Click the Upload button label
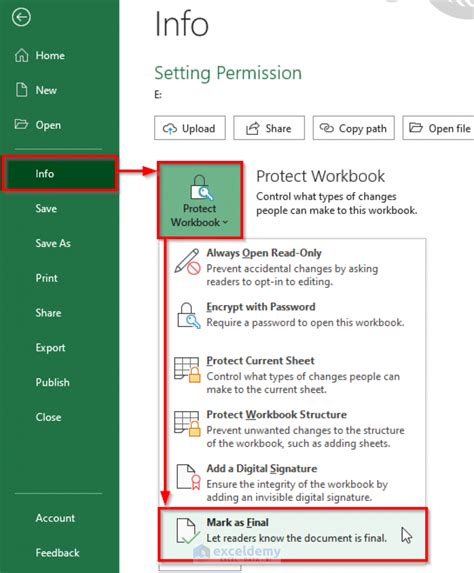Viewport: 474px width, 573px height. point(198,129)
